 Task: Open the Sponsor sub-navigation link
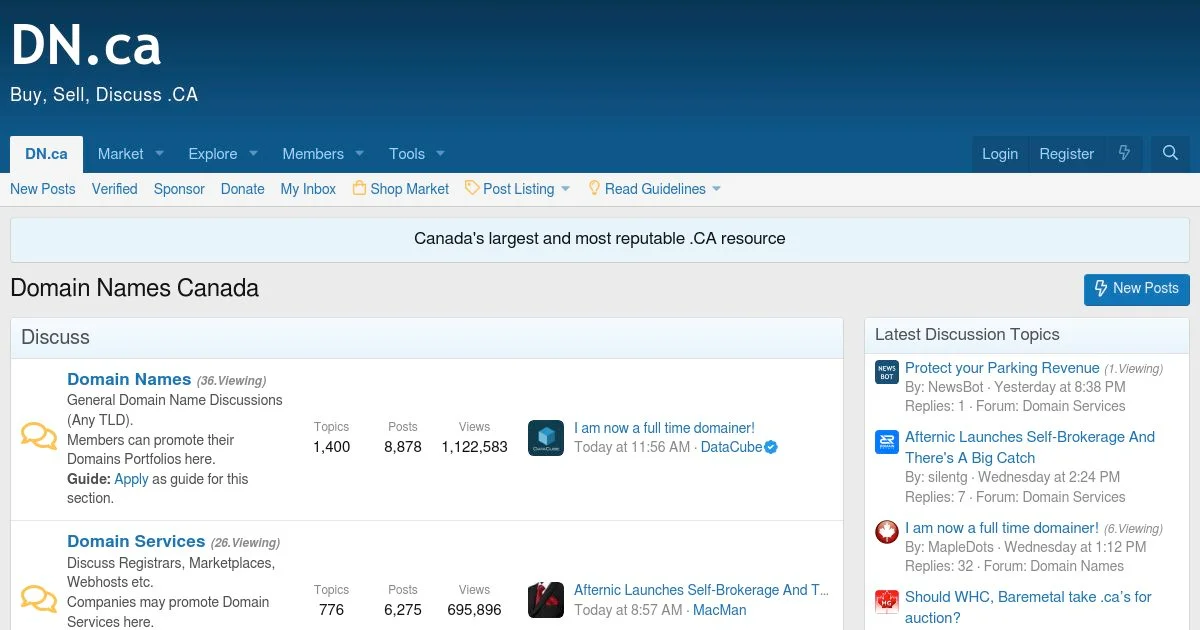coord(179,188)
